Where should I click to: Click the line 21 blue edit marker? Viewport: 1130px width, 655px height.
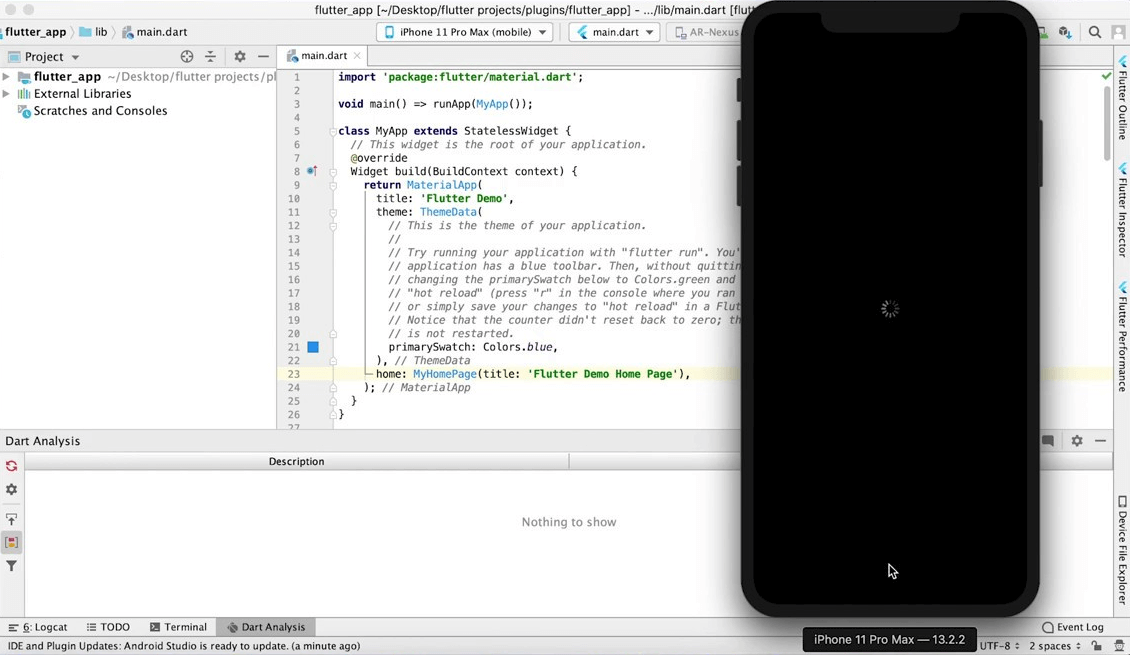click(x=313, y=347)
